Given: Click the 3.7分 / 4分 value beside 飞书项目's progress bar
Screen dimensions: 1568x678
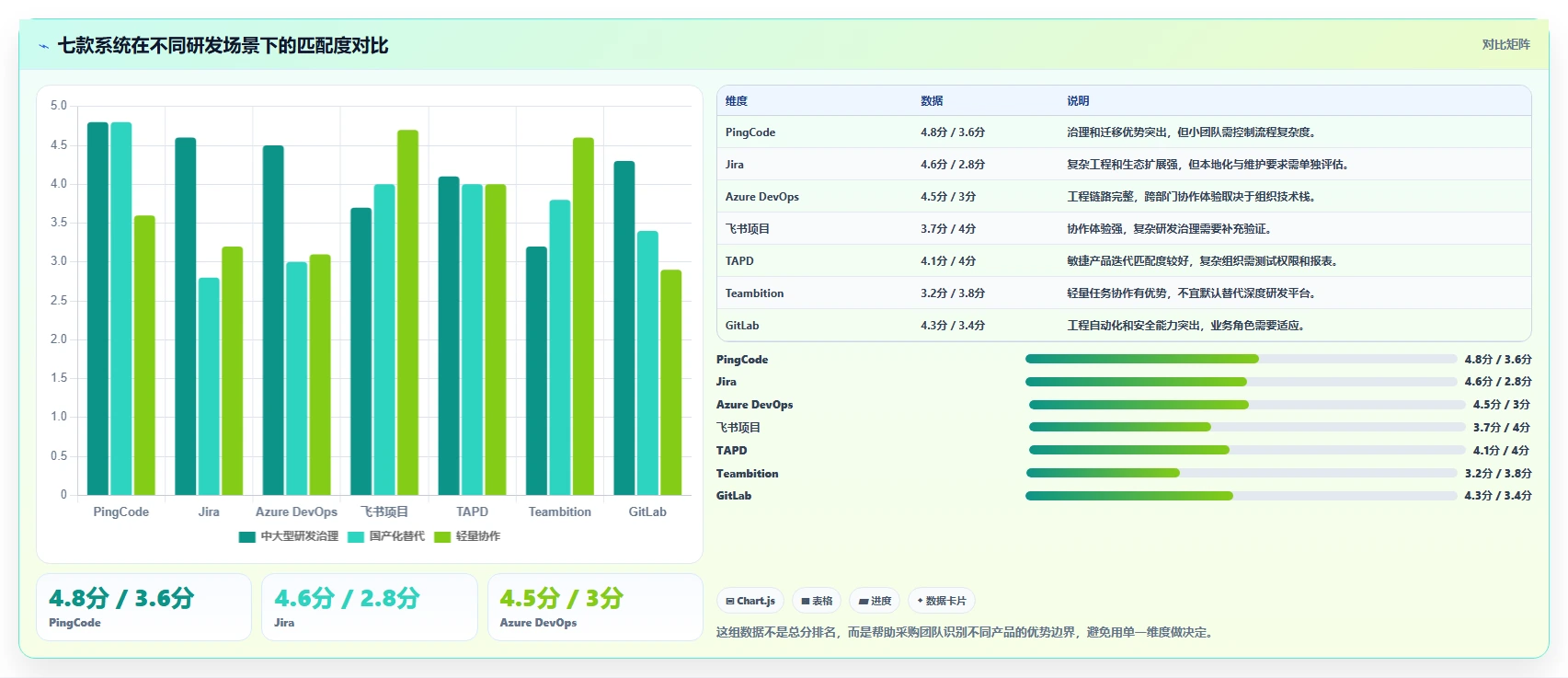Looking at the screenshot, I should [1501, 428].
